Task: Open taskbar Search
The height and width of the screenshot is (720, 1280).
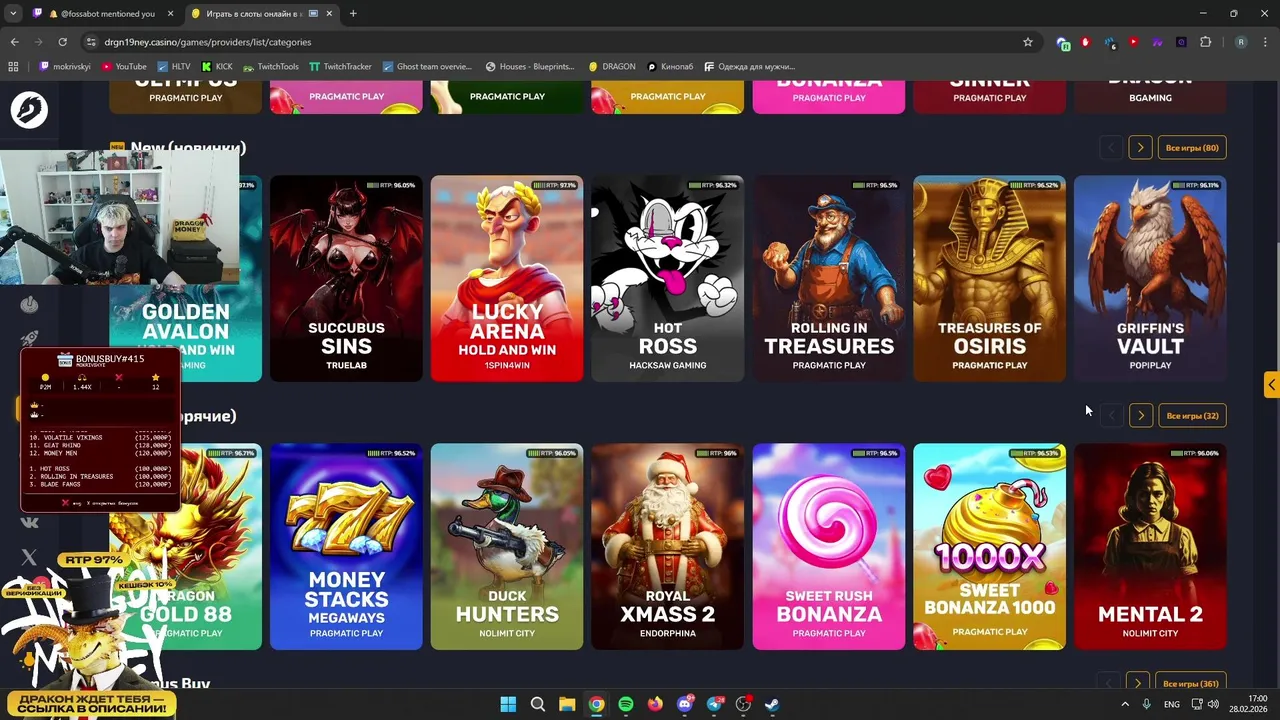Action: (538, 704)
